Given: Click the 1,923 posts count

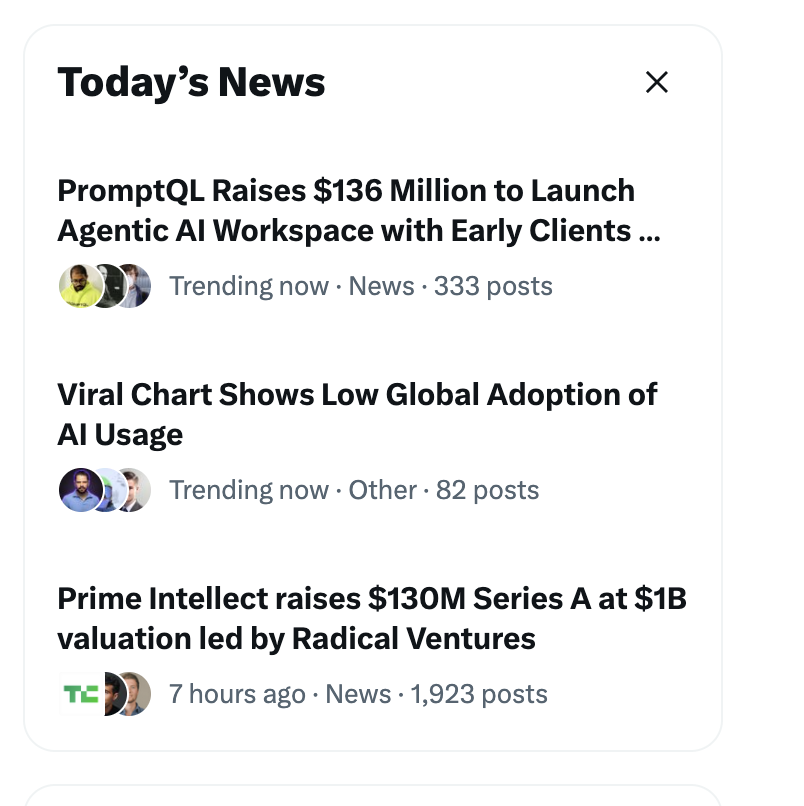Looking at the screenshot, I should [479, 694].
